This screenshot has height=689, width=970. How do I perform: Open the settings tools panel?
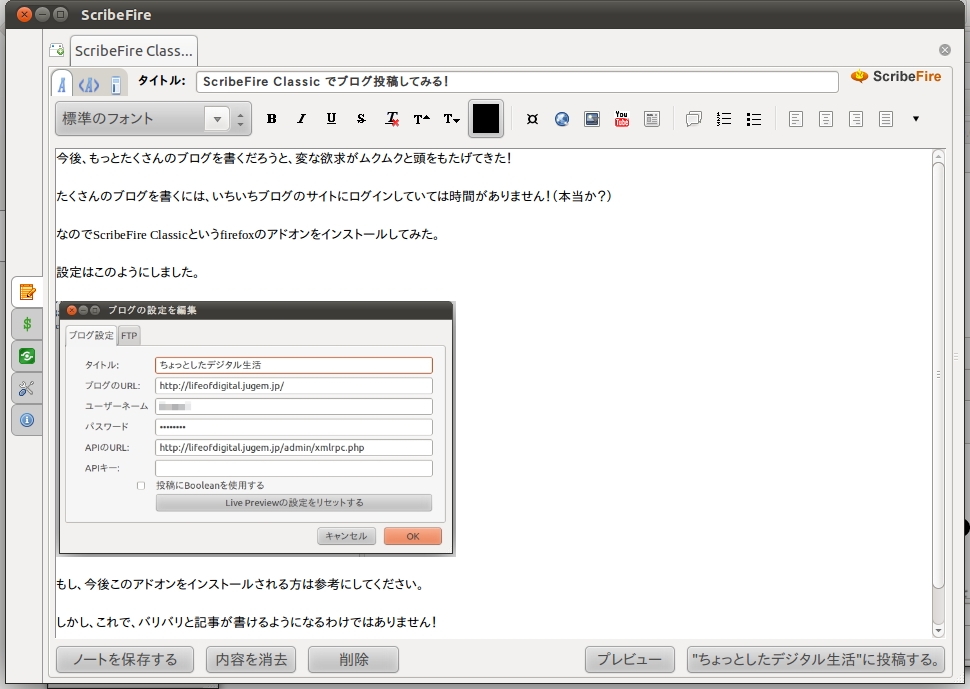[x=27, y=388]
